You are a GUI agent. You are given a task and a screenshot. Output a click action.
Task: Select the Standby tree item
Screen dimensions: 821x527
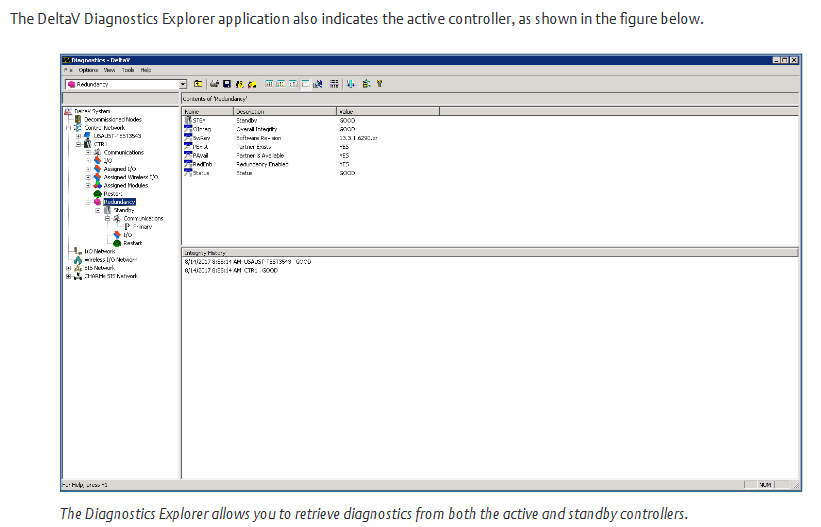(x=124, y=210)
